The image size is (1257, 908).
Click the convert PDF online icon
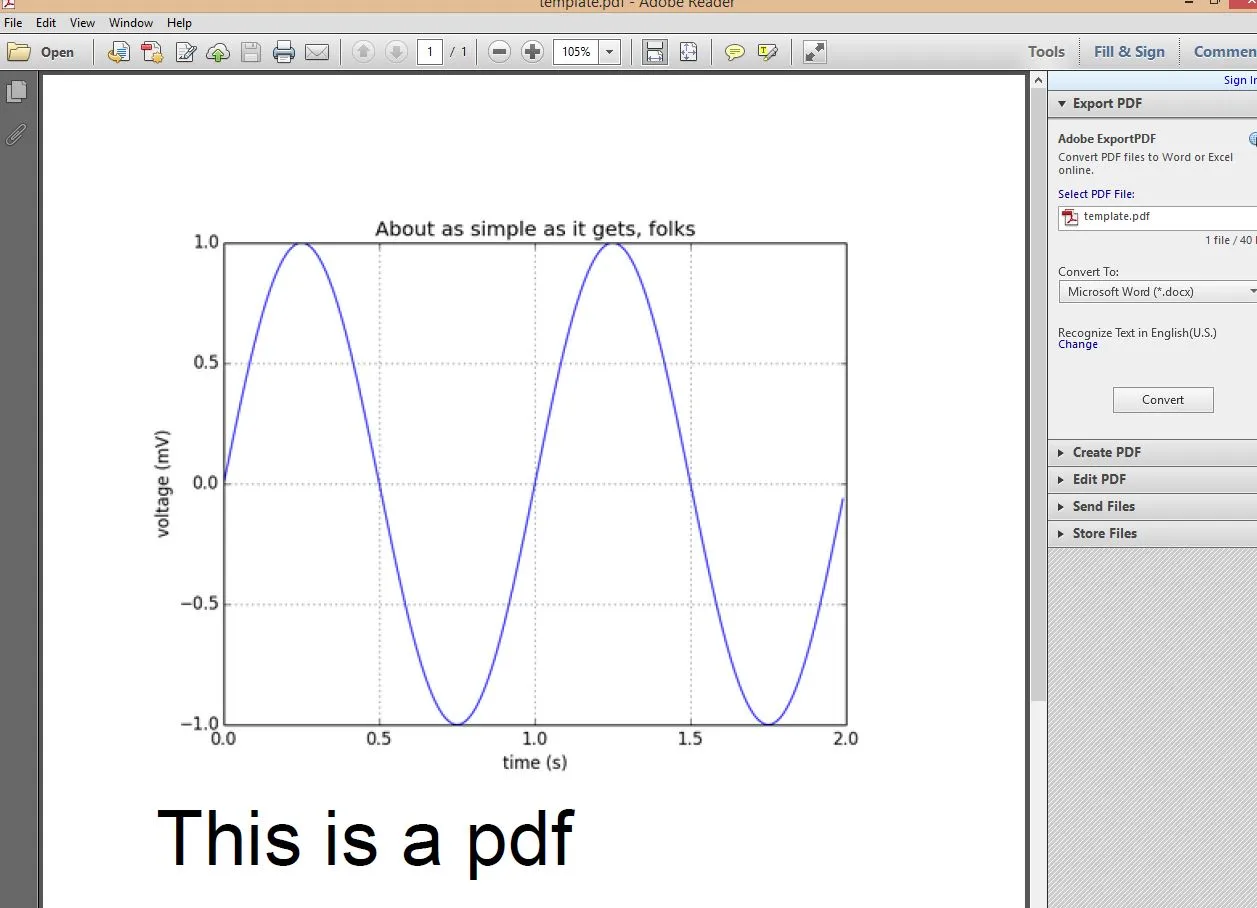[x=119, y=52]
